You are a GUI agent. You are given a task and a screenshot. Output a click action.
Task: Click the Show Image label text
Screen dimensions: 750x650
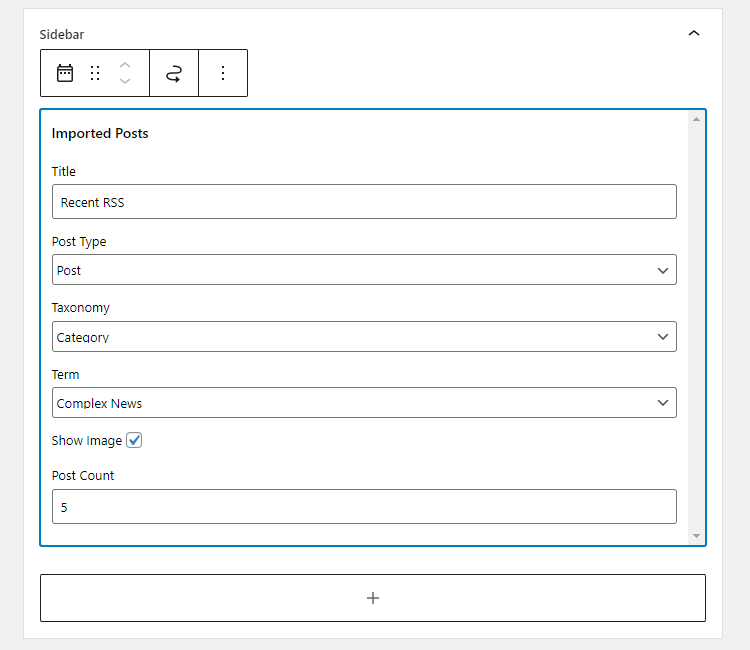pyautogui.click(x=87, y=441)
